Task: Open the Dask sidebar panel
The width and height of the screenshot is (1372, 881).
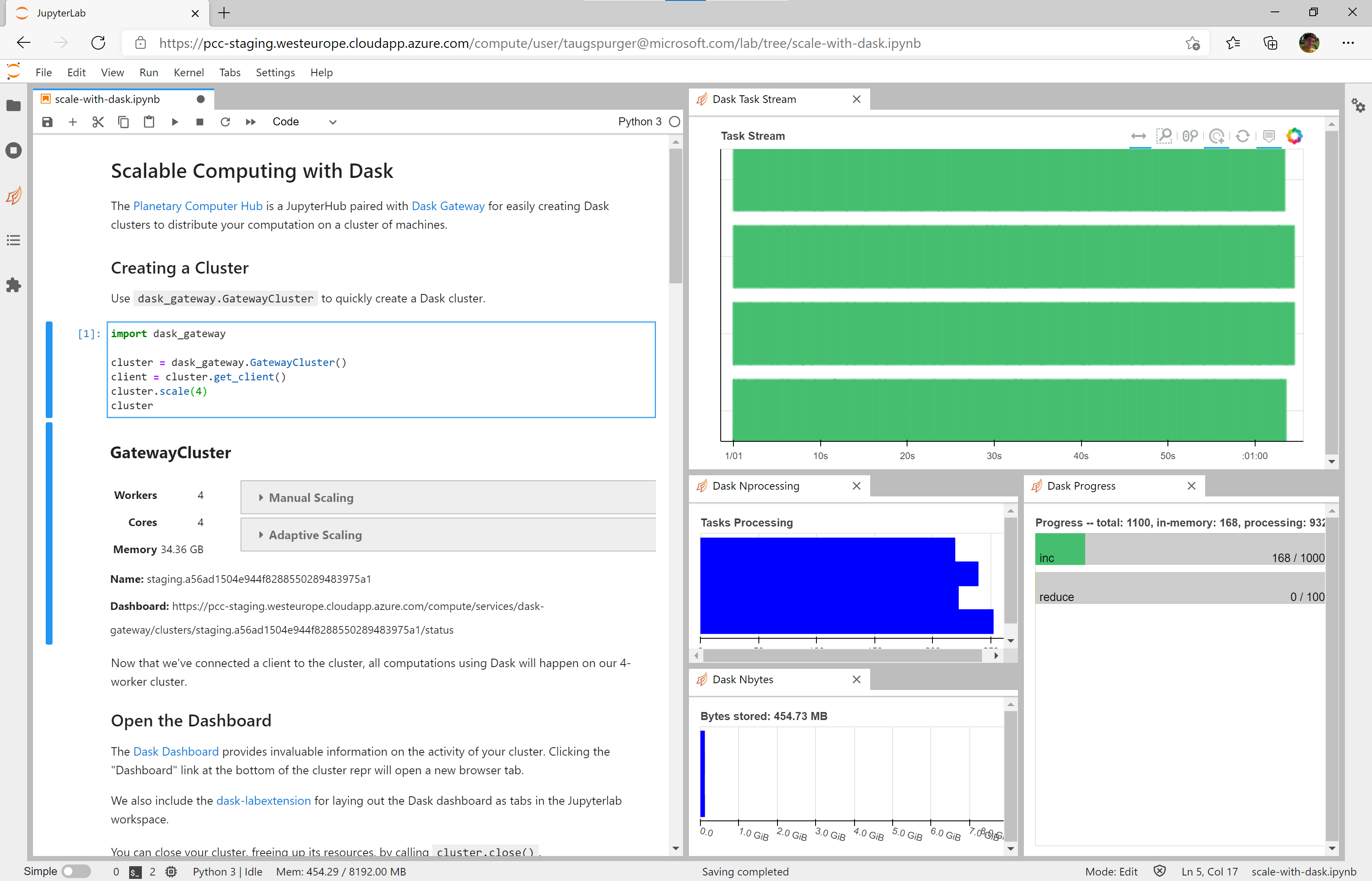Action: pyautogui.click(x=13, y=196)
